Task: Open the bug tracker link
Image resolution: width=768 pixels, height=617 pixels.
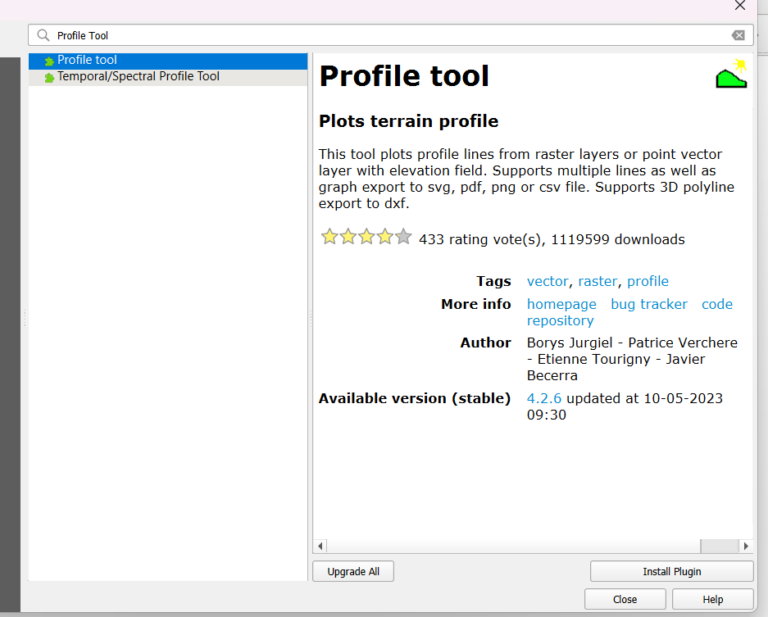Action: point(649,304)
